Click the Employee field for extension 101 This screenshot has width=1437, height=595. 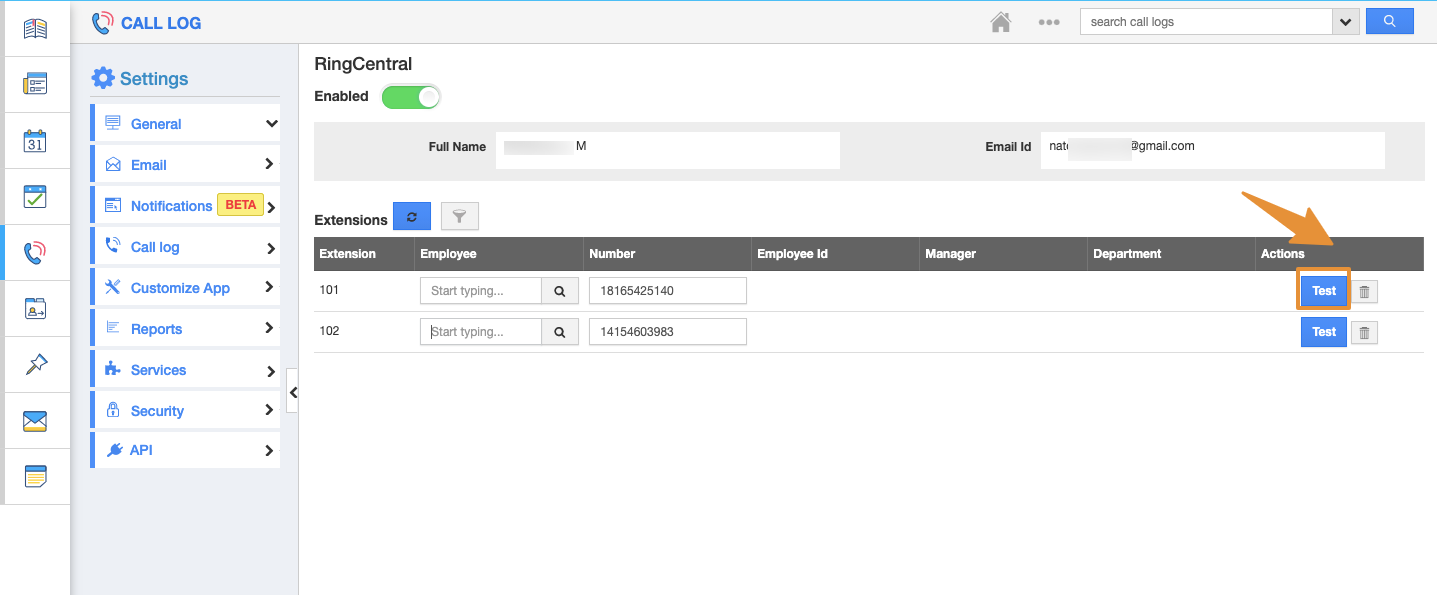[481, 291]
